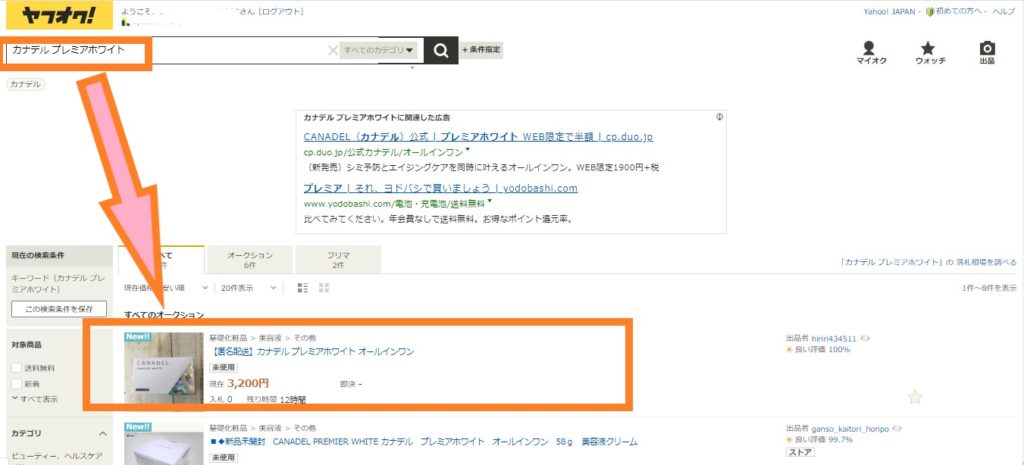The height and width of the screenshot is (465, 1024).
Task: Click the +条件指定 button
Action: tap(482, 50)
